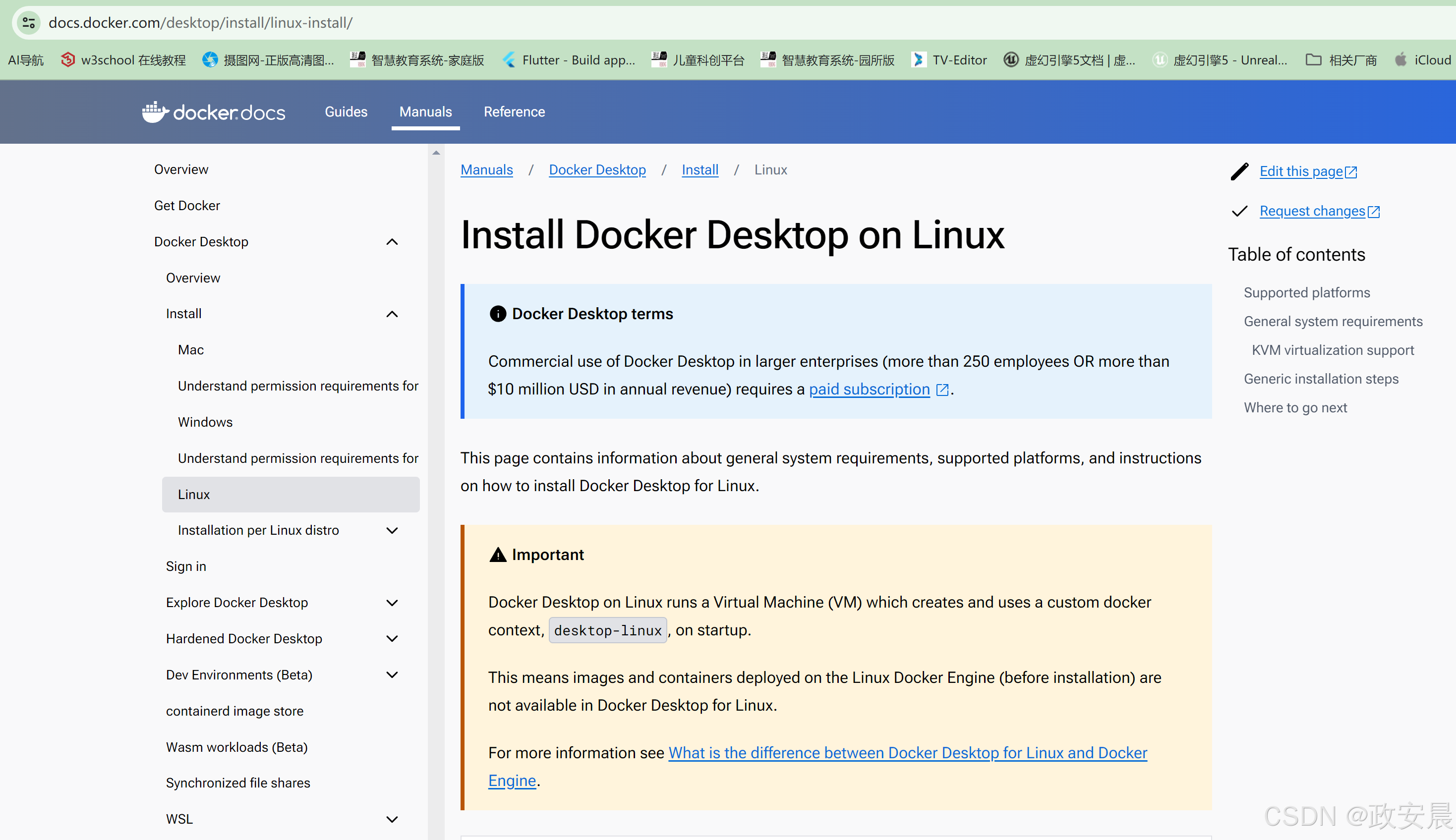The width and height of the screenshot is (1456, 840).
Task: Open Wasm workloads (Beta) in sidebar
Action: click(236, 747)
